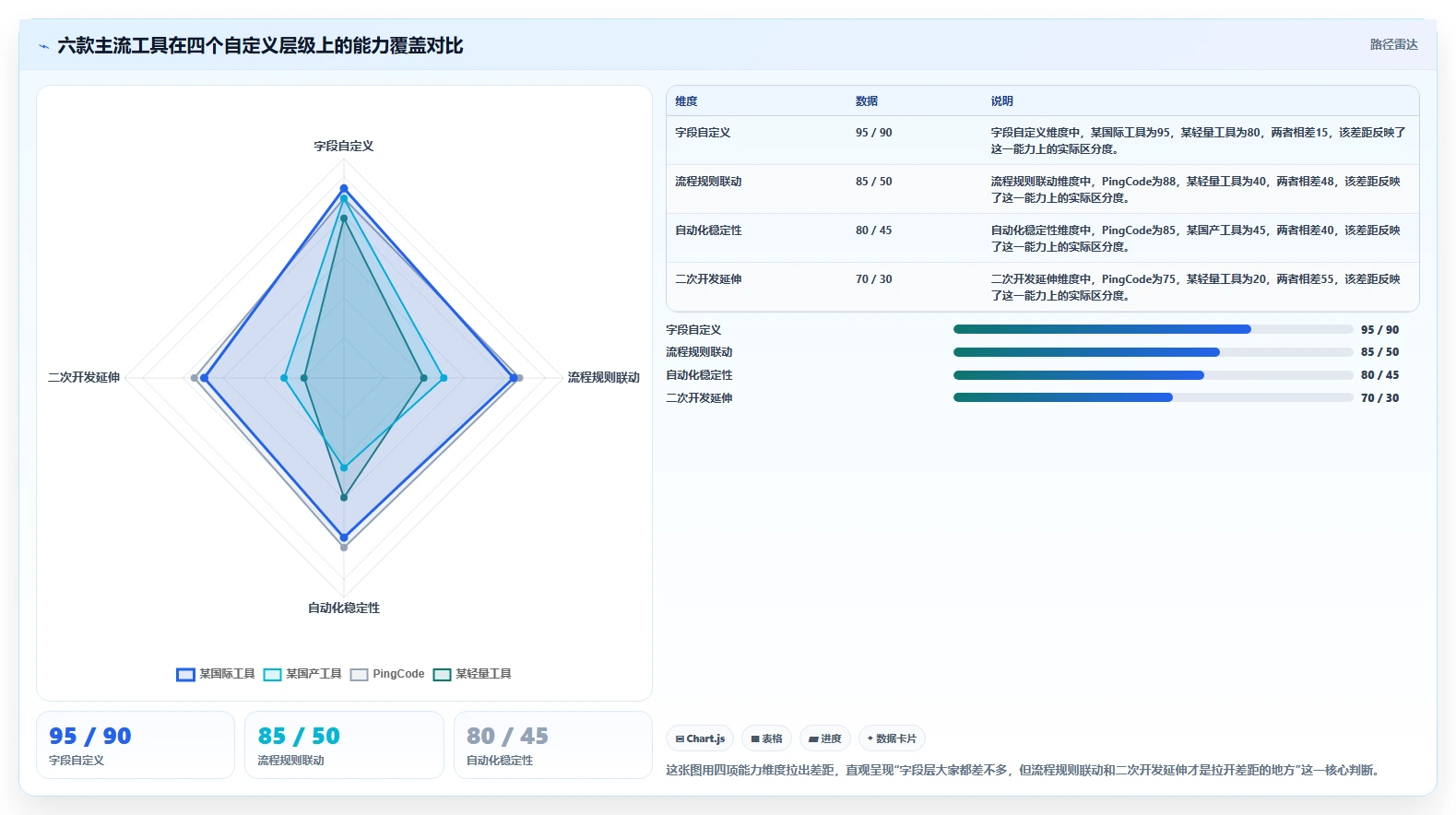Toggle the 某轻量工具 legend swatch
1456x815 pixels.
(x=442, y=675)
